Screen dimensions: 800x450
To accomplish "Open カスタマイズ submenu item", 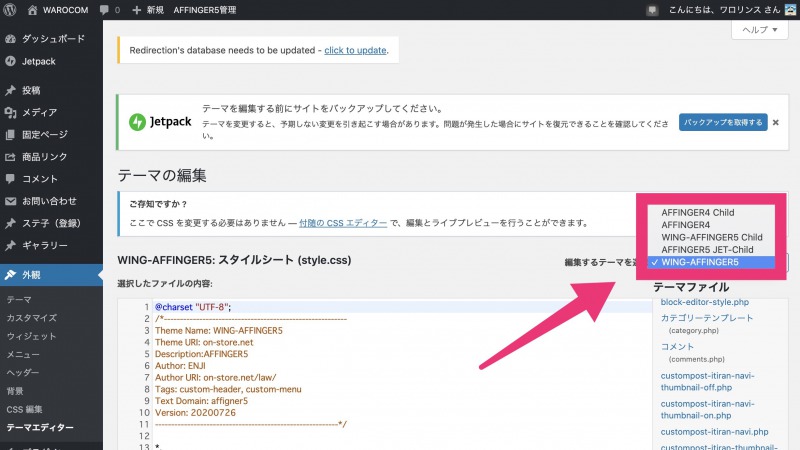I will [x=31, y=317].
